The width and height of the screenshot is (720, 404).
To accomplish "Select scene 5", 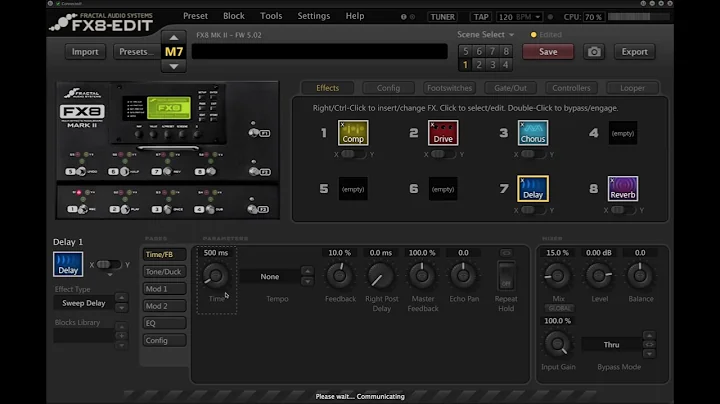I will pyautogui.click(x=465, y=51).
